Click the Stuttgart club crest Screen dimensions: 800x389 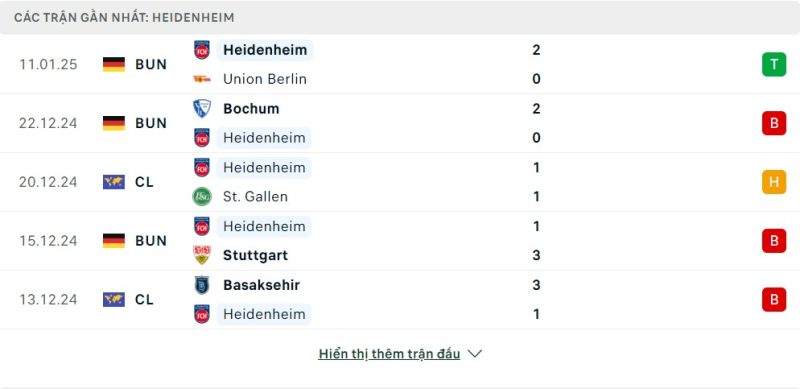click(x=202, y=255)
